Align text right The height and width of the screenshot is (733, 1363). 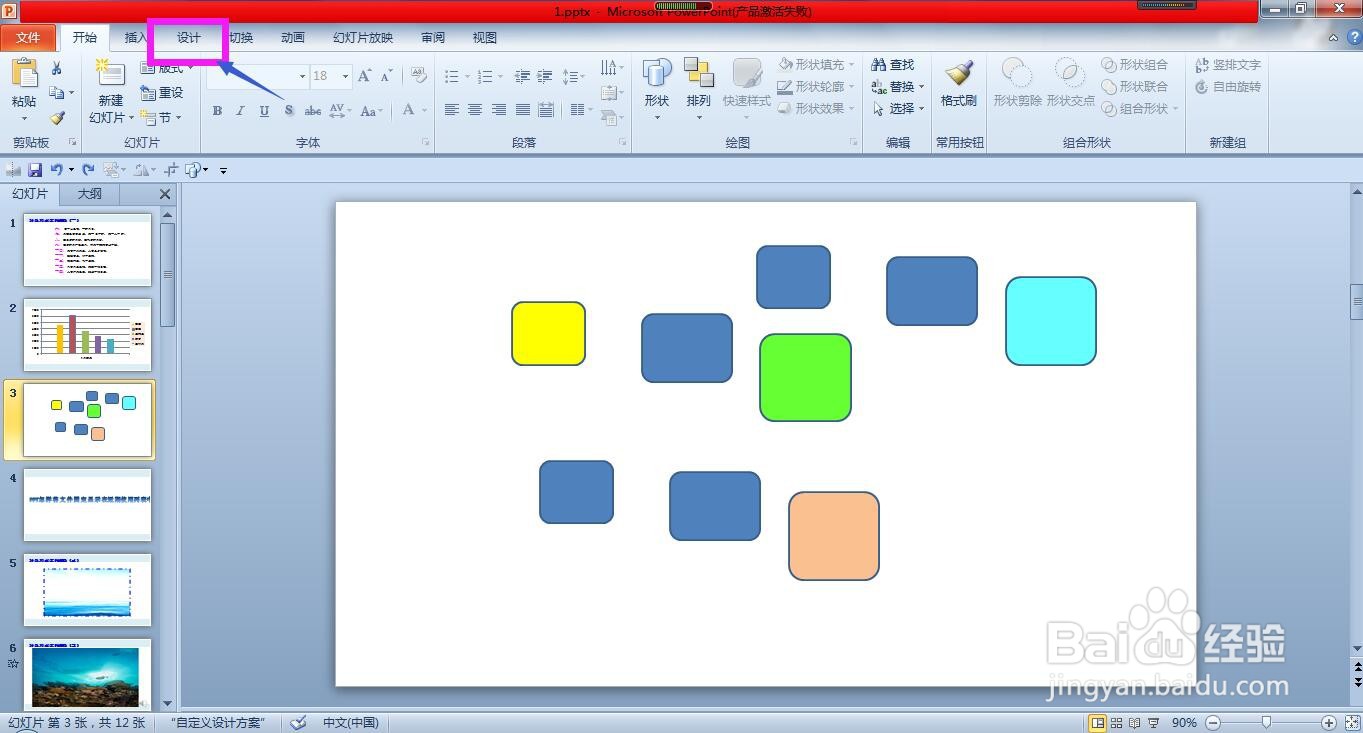click(x=499, y=110)
